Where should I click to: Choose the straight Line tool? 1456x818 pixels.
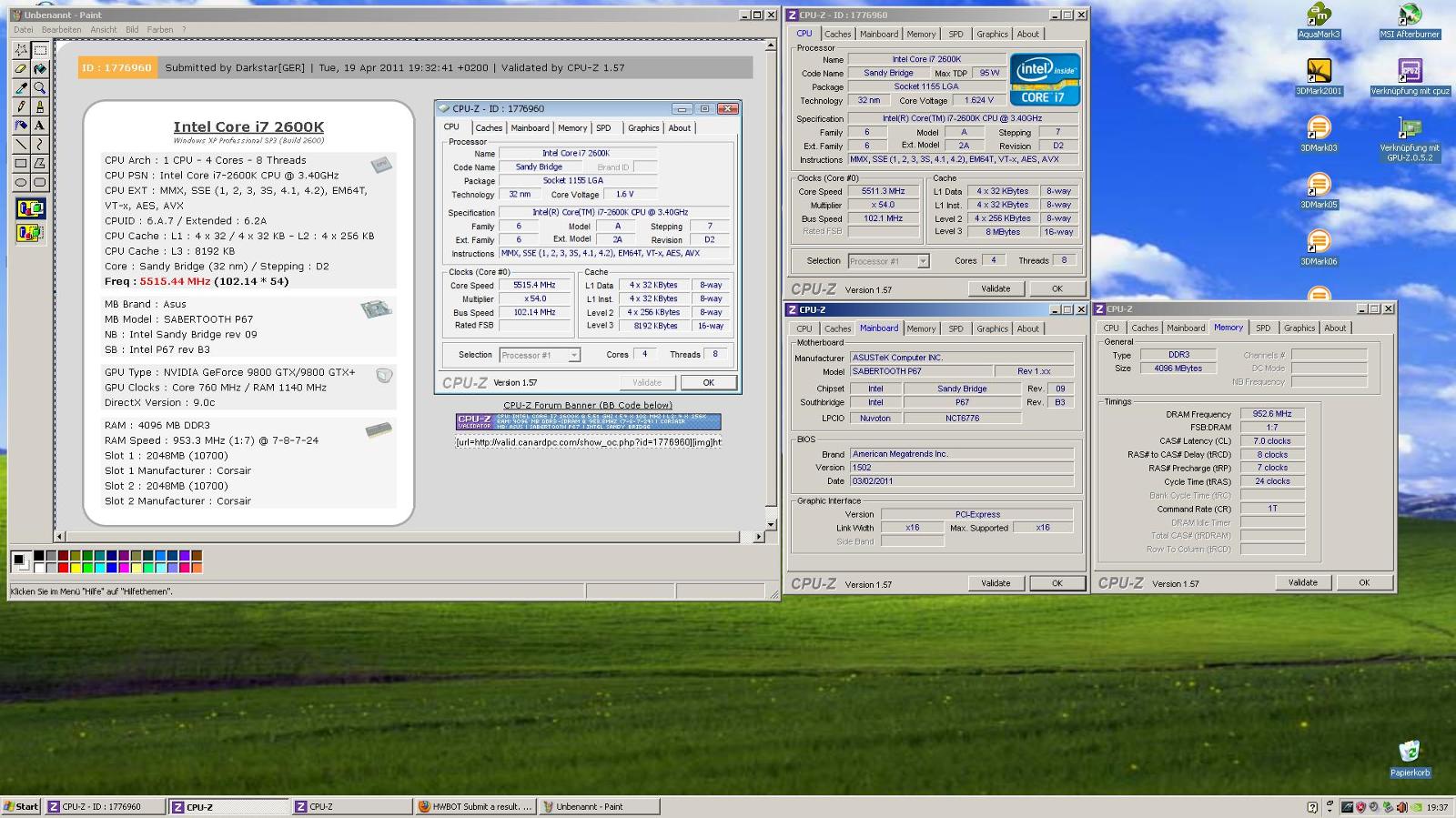pos(21,145)
